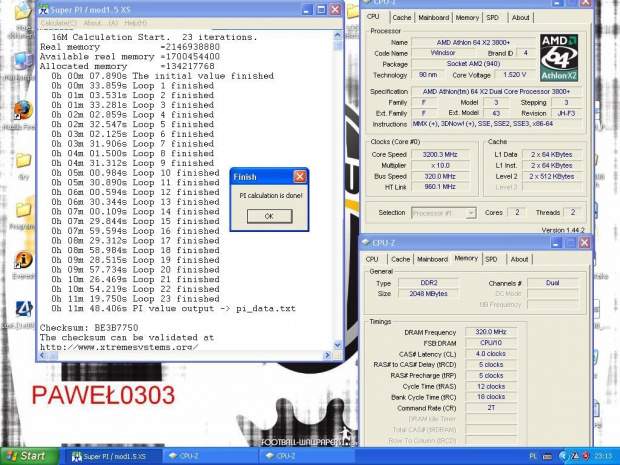This screenshot has width=620, height=465.
Task: Click the Core Speed value 3200.3 MHz
Action: pyautogui.click(x=440, y=155)
